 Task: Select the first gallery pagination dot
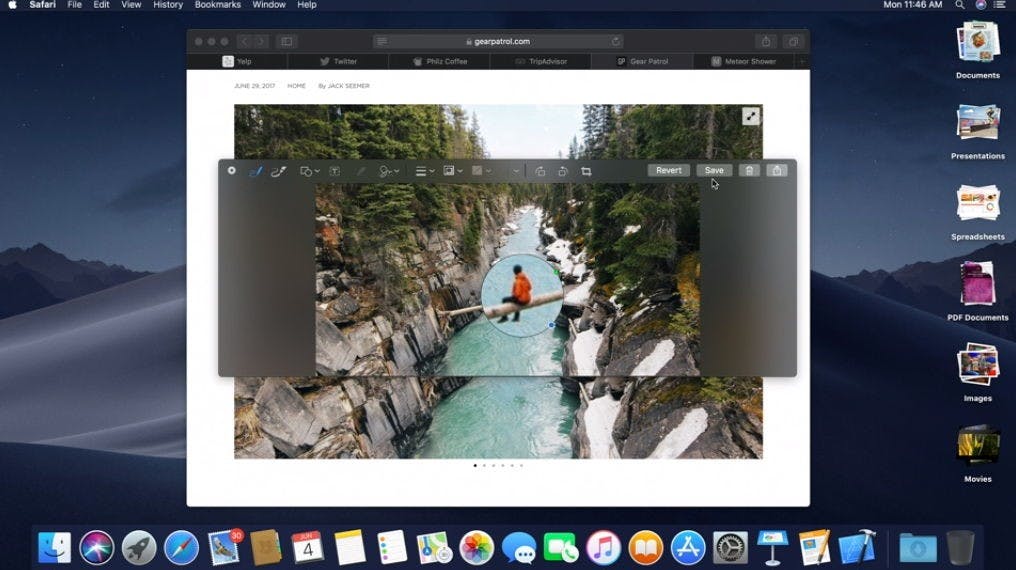tap(475, 465)
